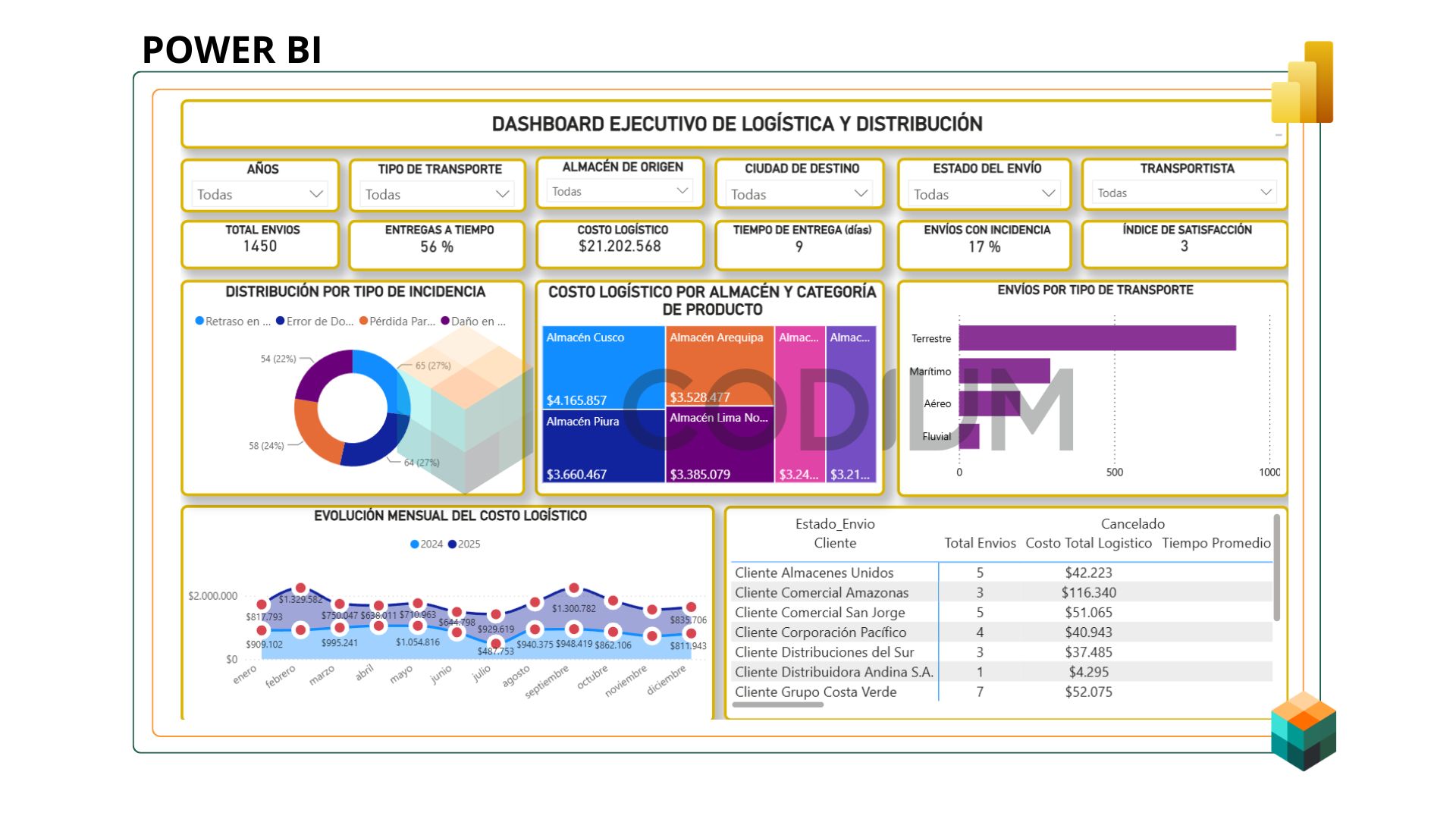The height and width of the screenshot is (819, 1456).
Task: Sort by Tiempo Promedio column header
Action: (x=1216, y=543)
